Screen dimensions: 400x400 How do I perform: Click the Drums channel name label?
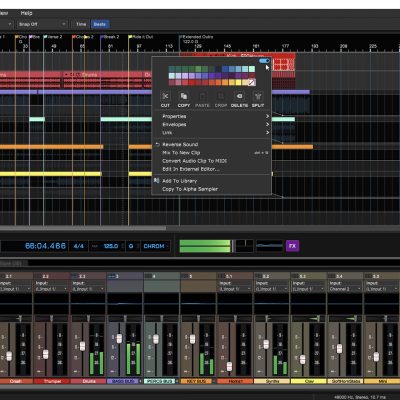[x=88, y=381]
